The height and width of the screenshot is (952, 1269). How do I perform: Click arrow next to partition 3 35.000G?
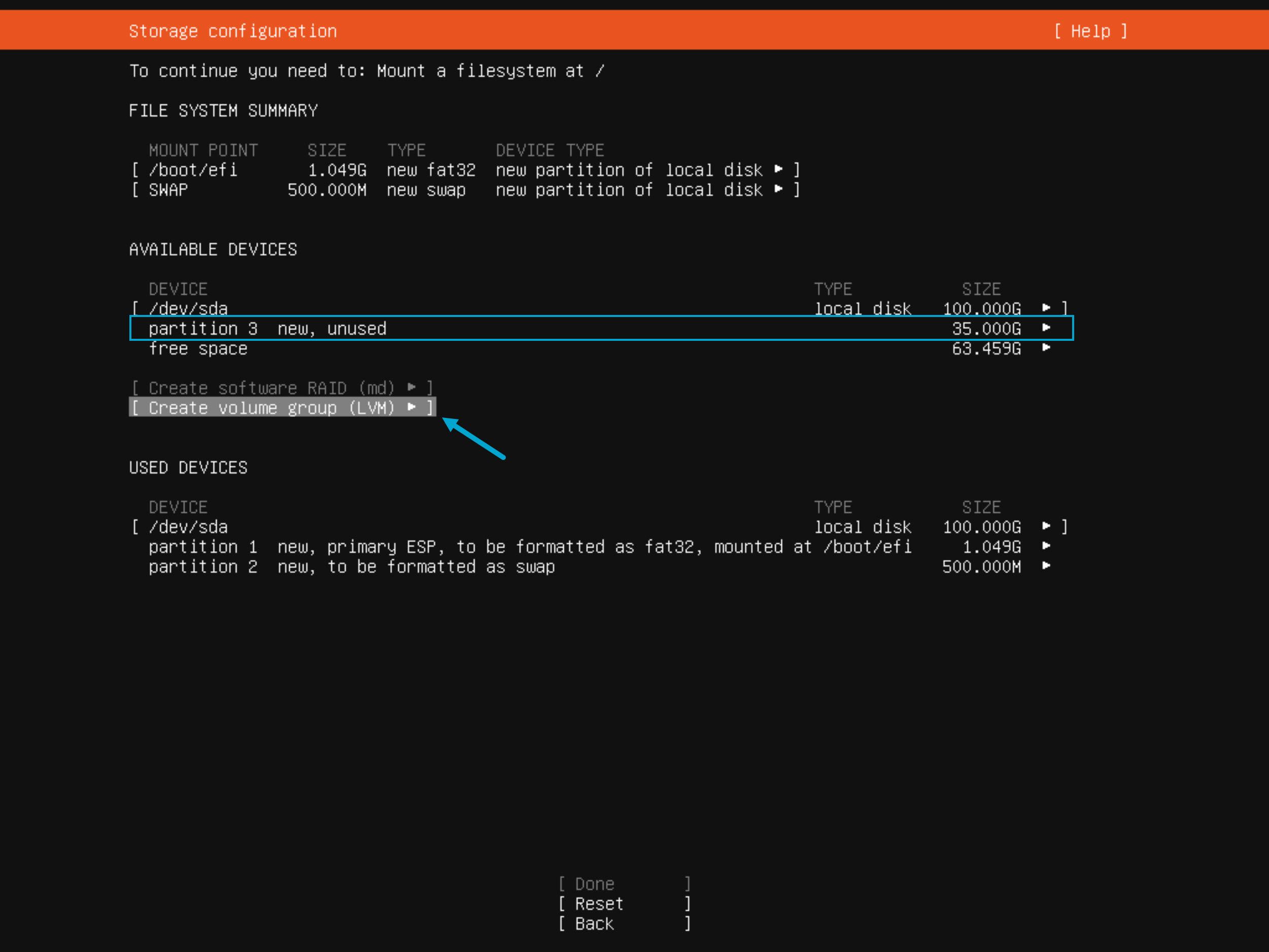click(x=1046, y=328)
